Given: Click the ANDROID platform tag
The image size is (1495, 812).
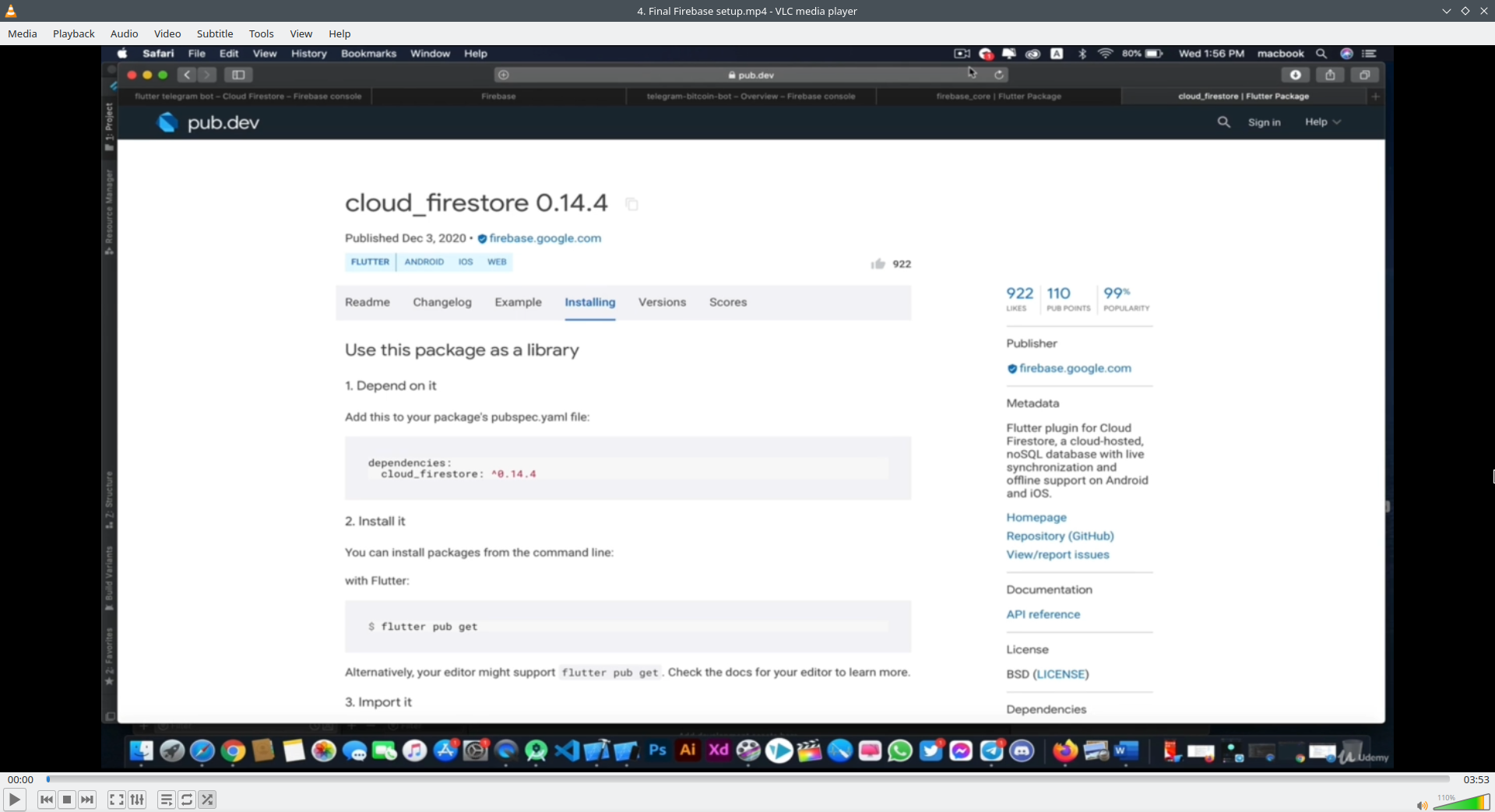Looking at the screenshot, I should 424,262.
